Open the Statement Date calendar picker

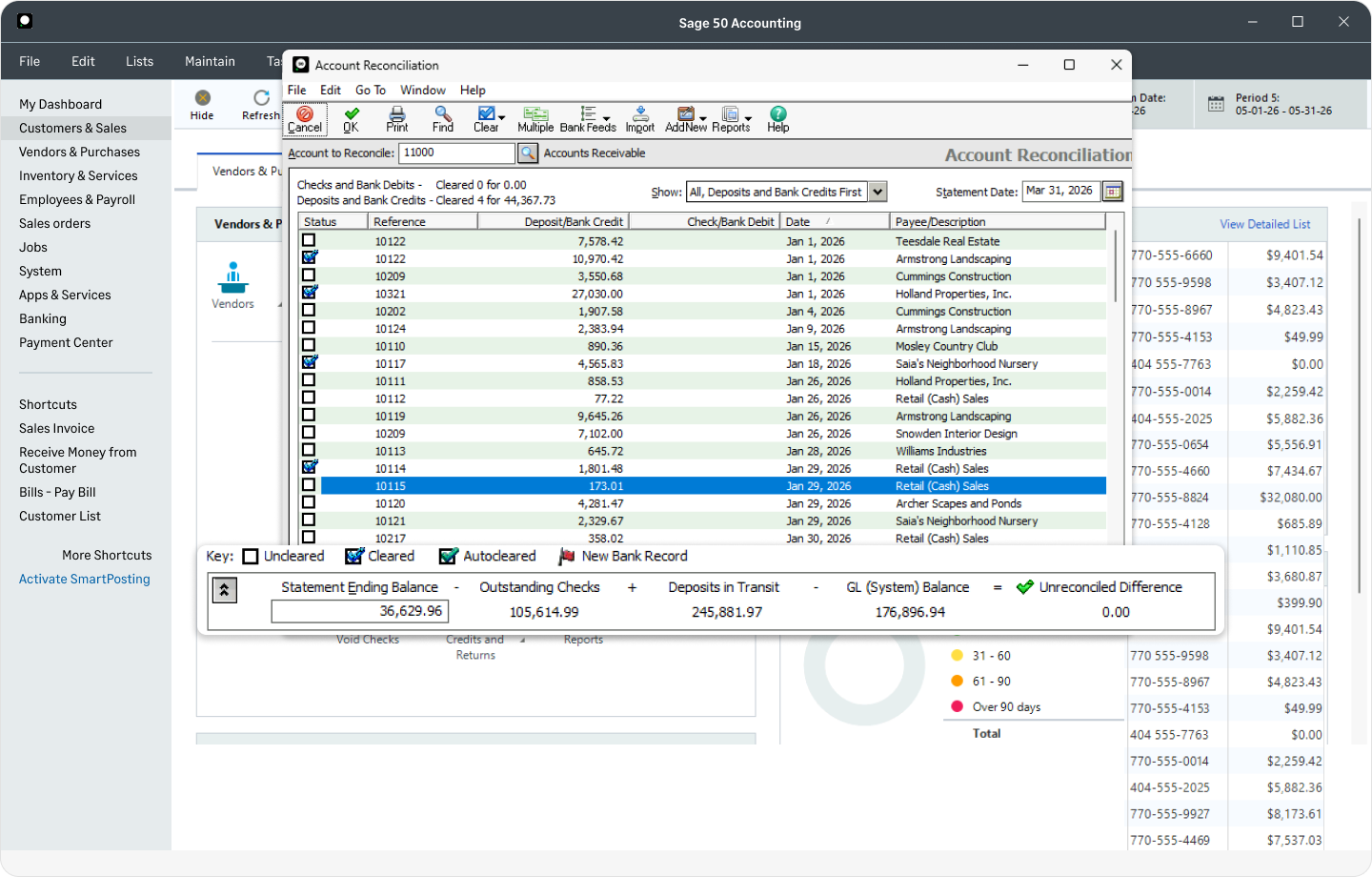tap(1113, 192)
